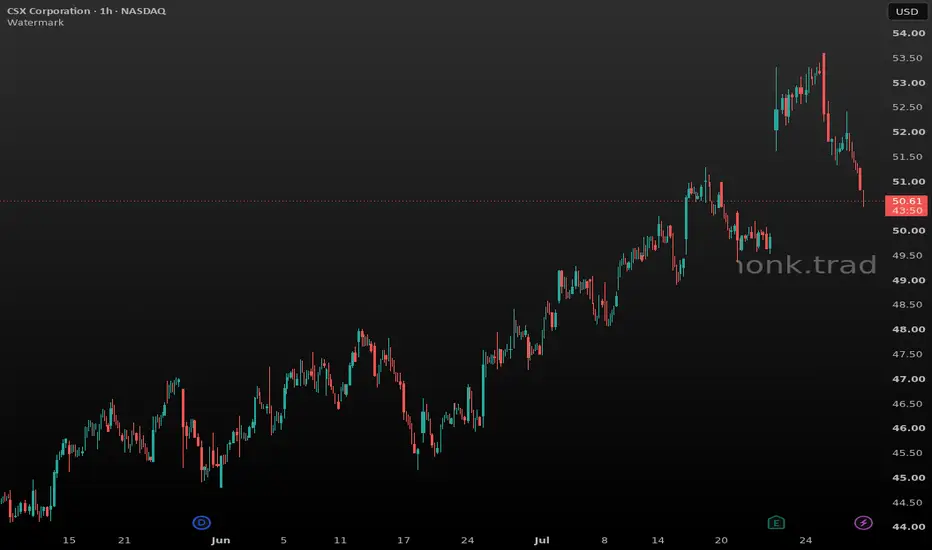Click the 11 date label in June
Viewport: 932px width, 550px height.
(340, 540)
